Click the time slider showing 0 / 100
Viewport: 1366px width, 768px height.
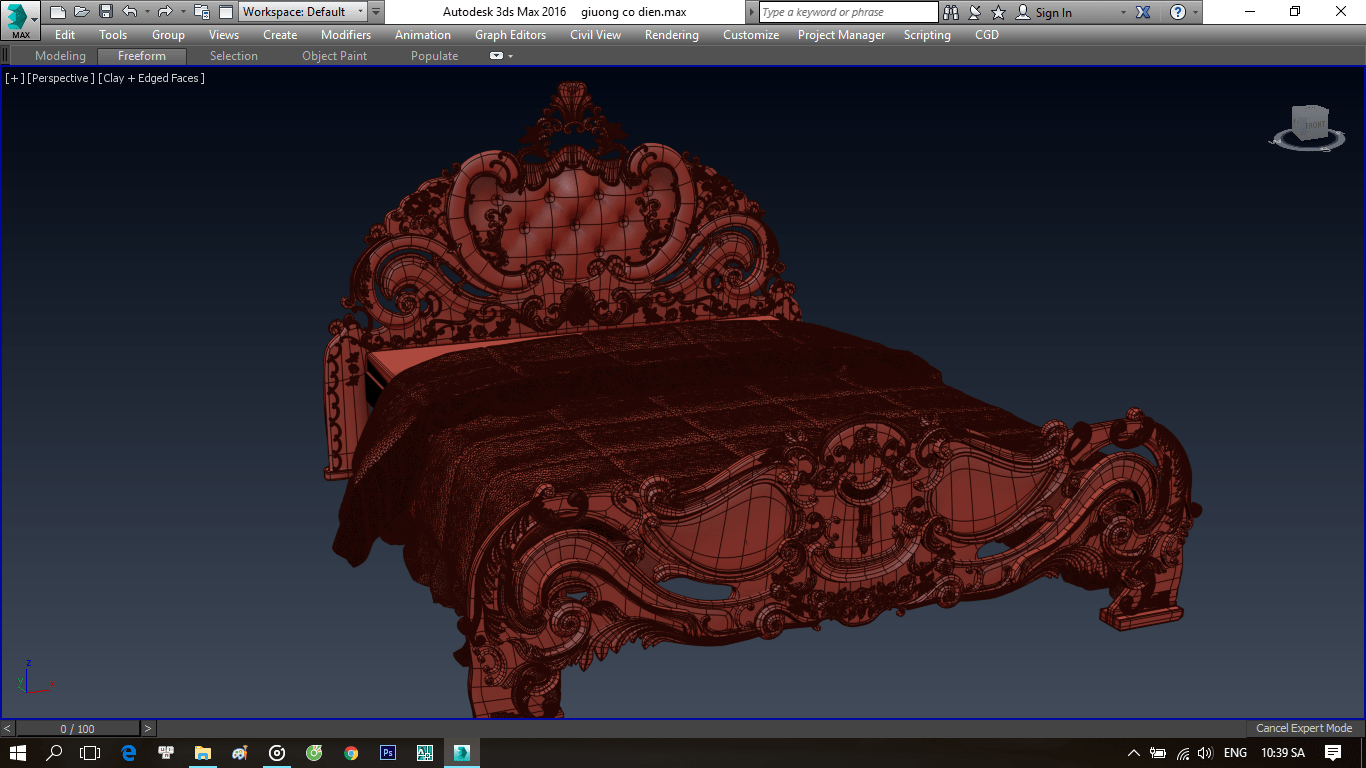78,729
